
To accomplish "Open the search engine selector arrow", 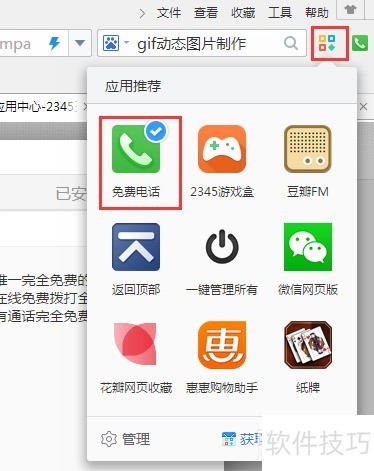I will (126, 43).
